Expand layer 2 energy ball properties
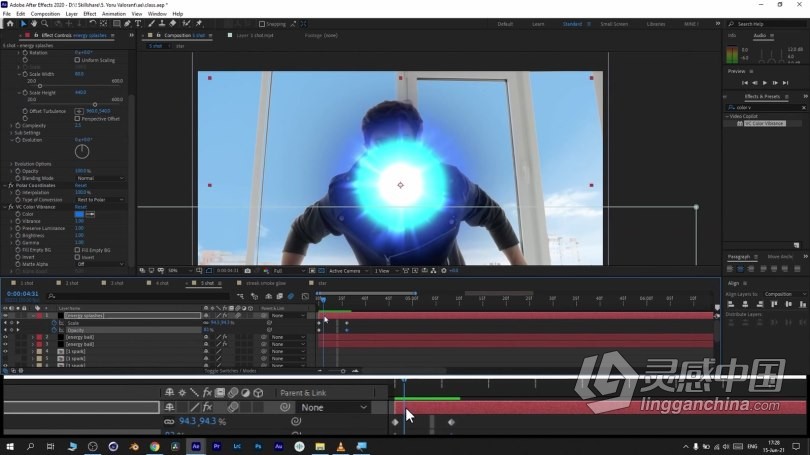 click(x=33, y=337)
